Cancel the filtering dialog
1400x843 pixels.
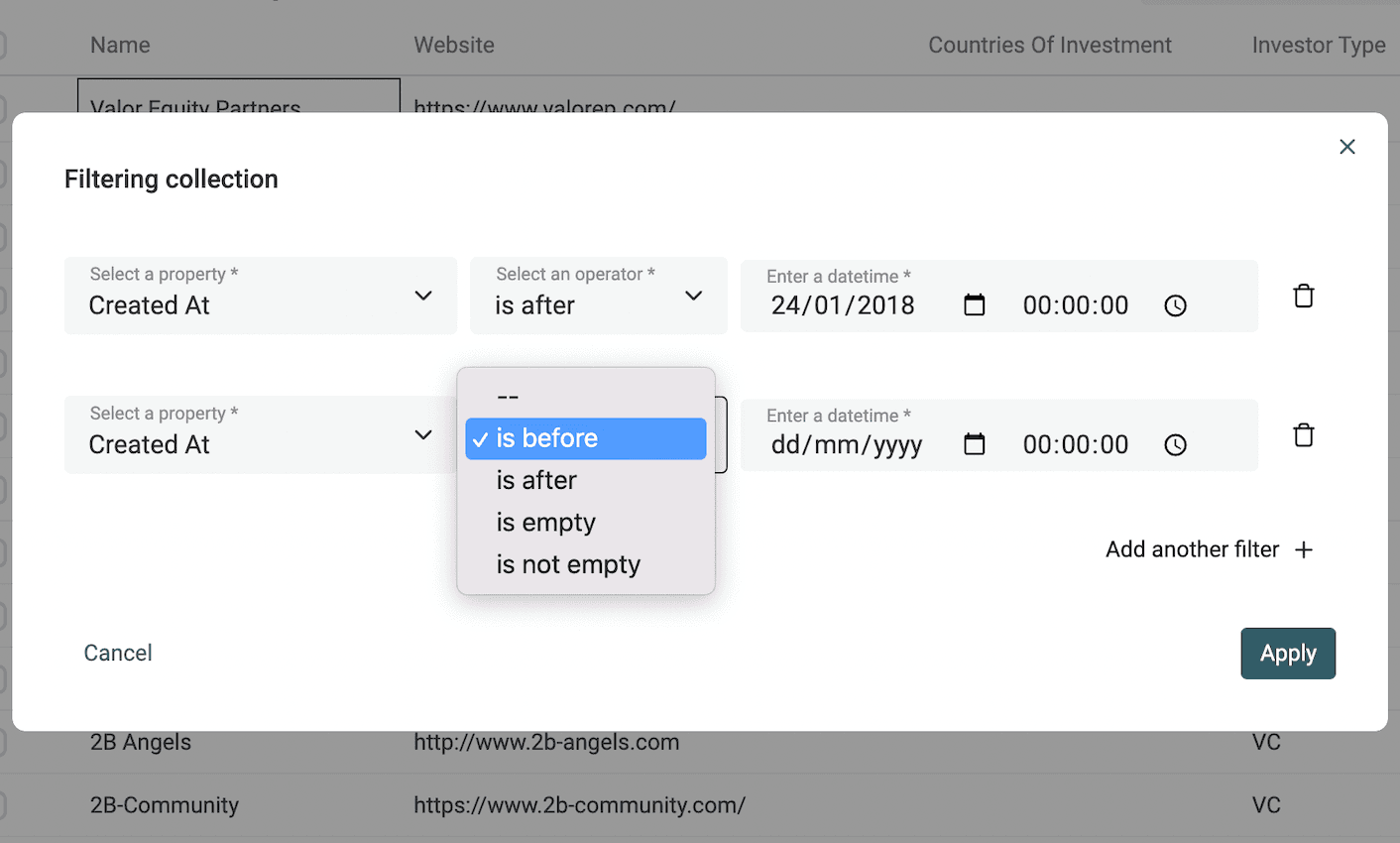[118, 653]
